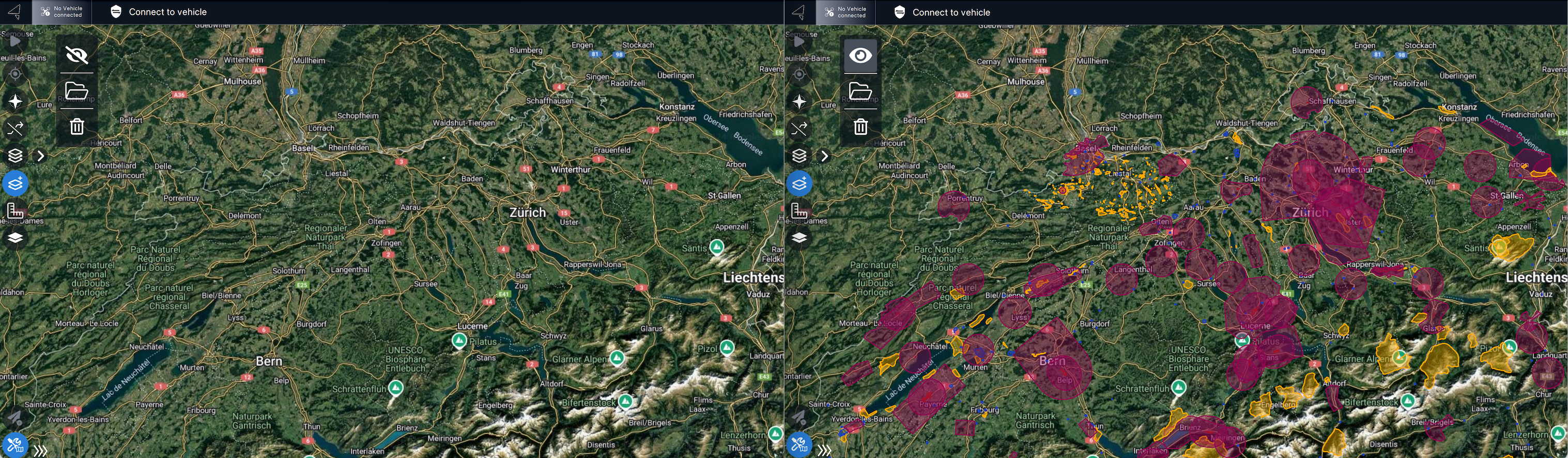The height and width of the screenshot is (458, 1568).
Task: Click center-on-location crosshair icon in right view
Action: click(x=799, y=74)
